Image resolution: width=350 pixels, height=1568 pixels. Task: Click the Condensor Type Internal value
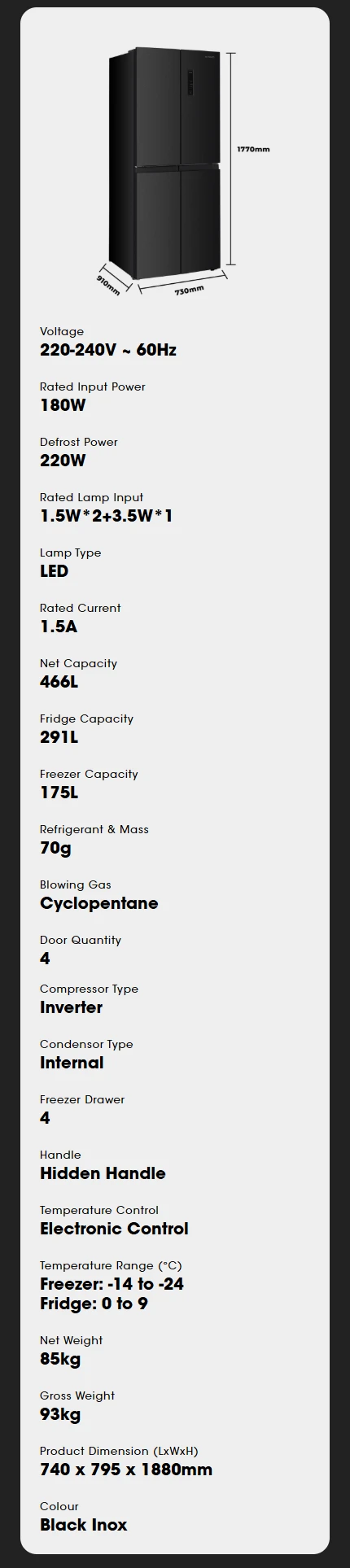click(x=72, y=1063)
